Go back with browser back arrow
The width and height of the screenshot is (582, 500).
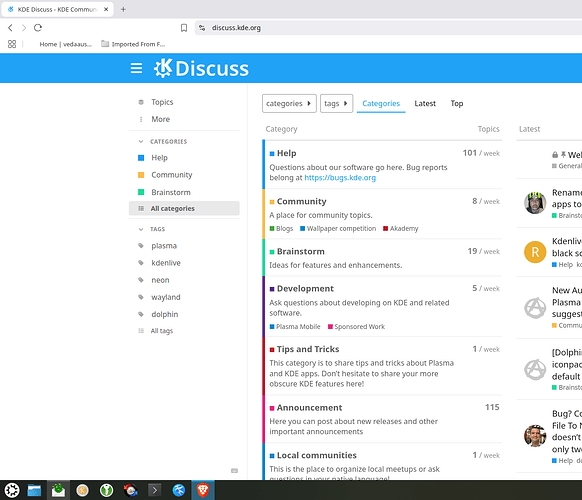[10, 27]
